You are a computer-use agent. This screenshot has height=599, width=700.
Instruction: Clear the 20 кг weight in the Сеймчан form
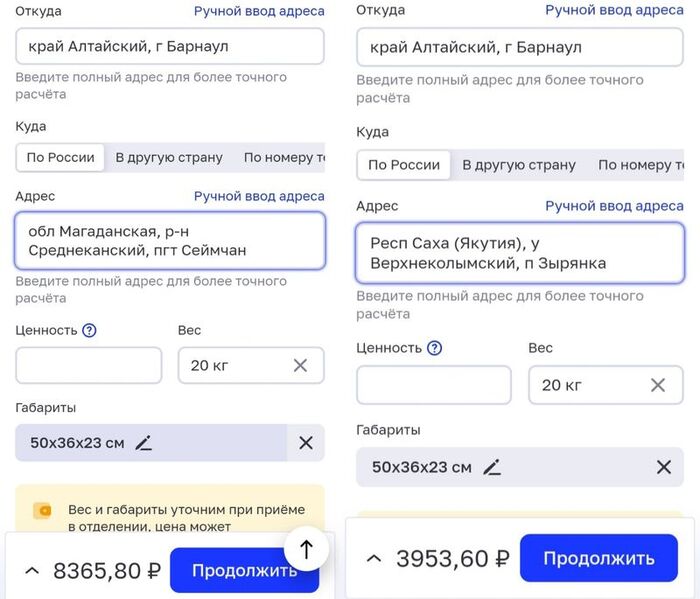(x=300, y=365)
